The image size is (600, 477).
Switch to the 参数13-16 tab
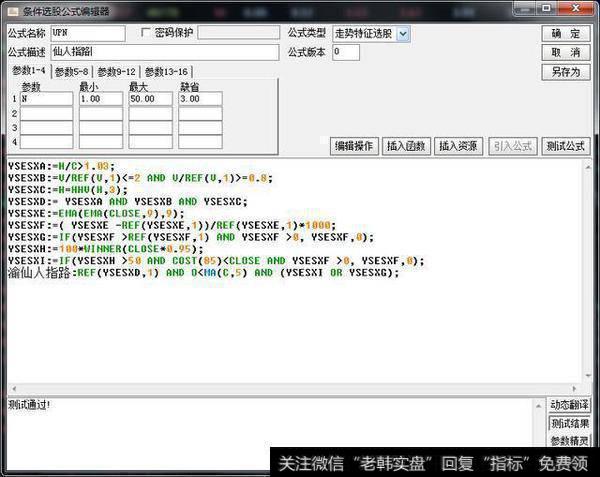(166, 72)
